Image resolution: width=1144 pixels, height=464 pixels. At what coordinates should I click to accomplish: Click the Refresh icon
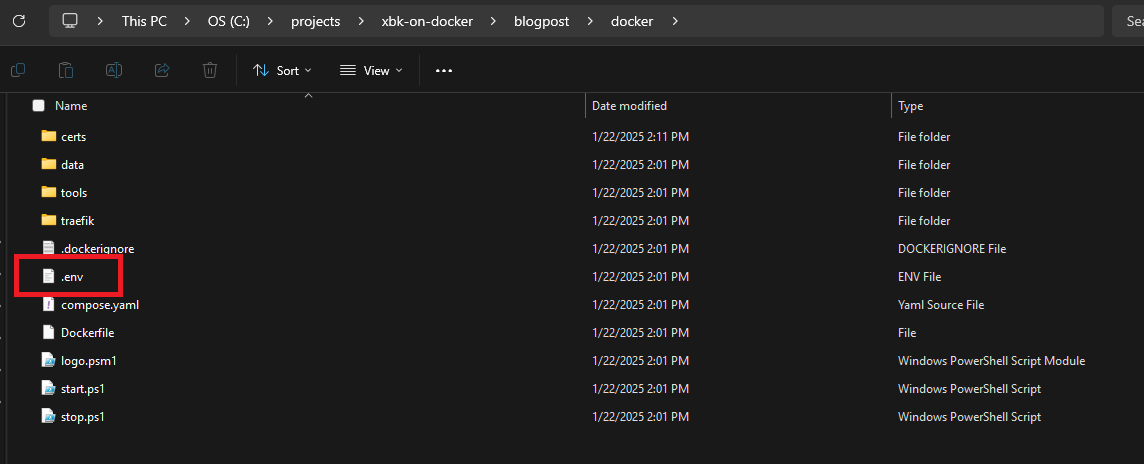click(x=18, y=20)
